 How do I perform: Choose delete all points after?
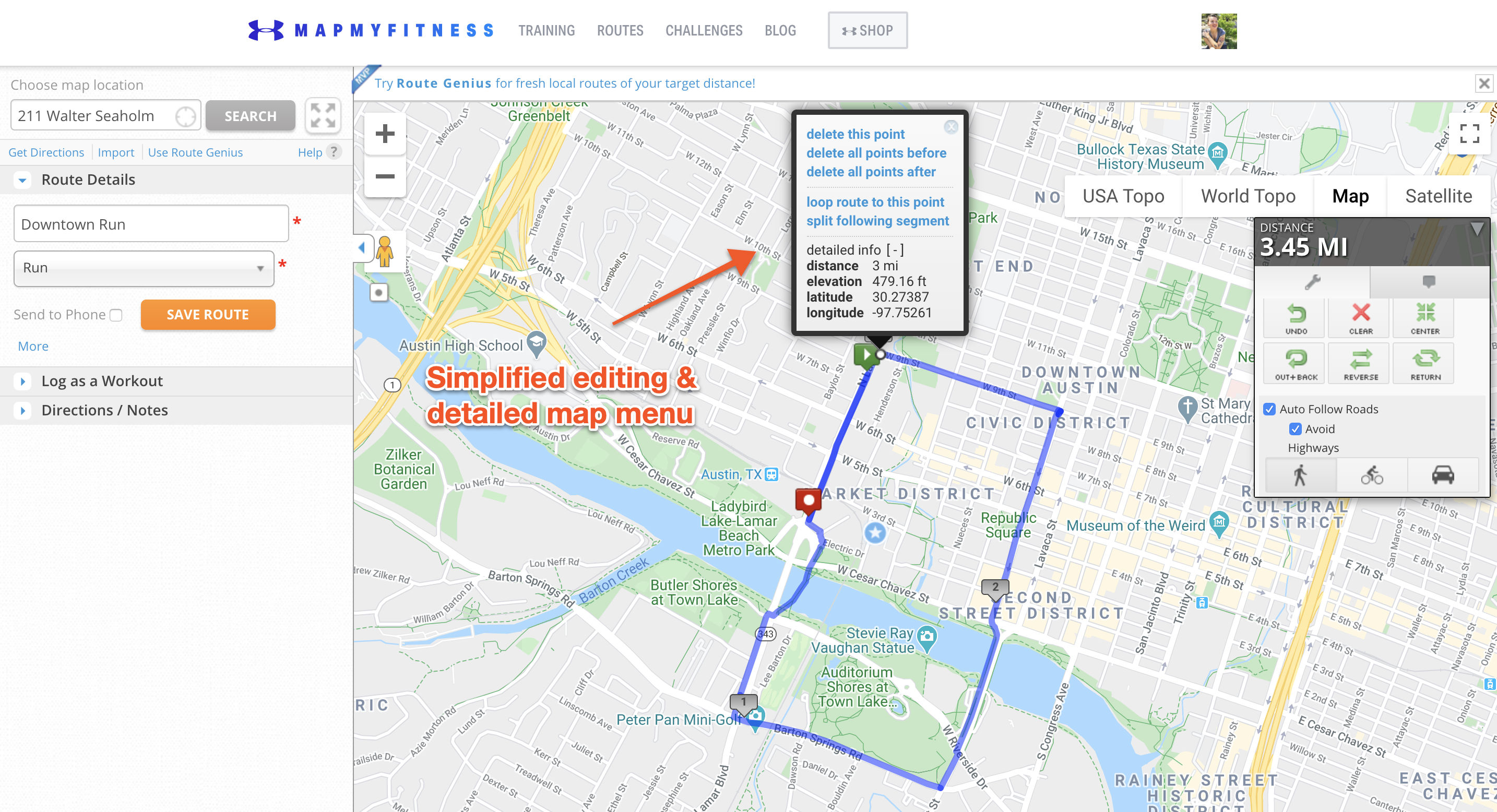pos(871,172)
